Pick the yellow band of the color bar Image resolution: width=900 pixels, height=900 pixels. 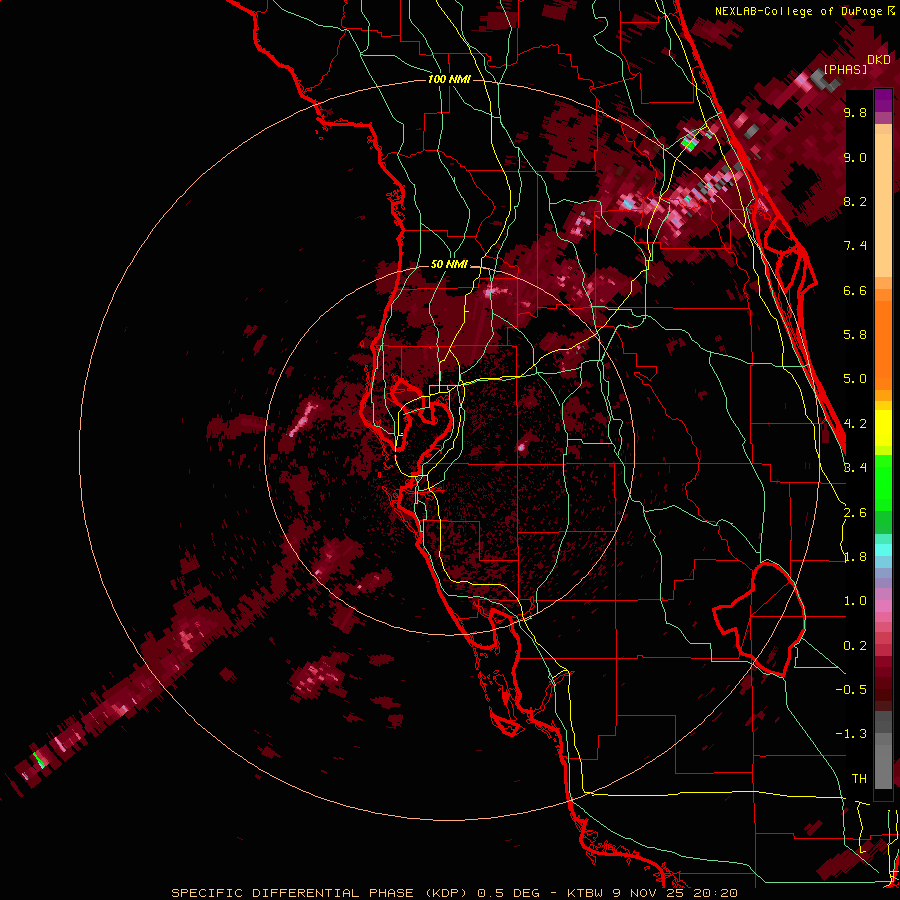883,428
